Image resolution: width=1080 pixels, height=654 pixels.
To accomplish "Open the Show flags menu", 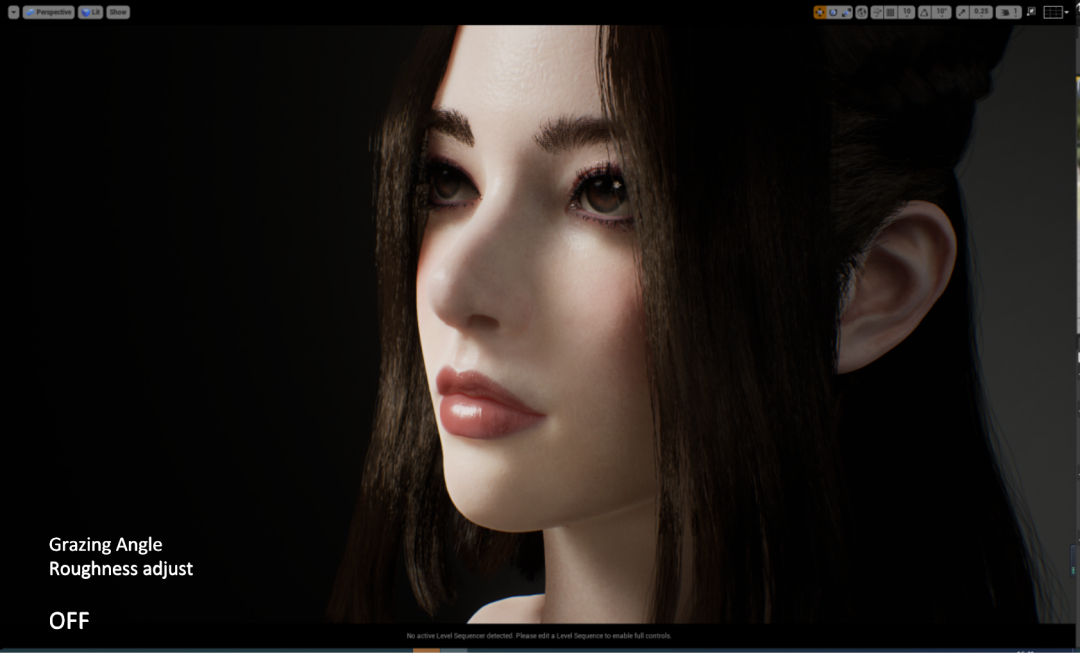I will [118, 12].
